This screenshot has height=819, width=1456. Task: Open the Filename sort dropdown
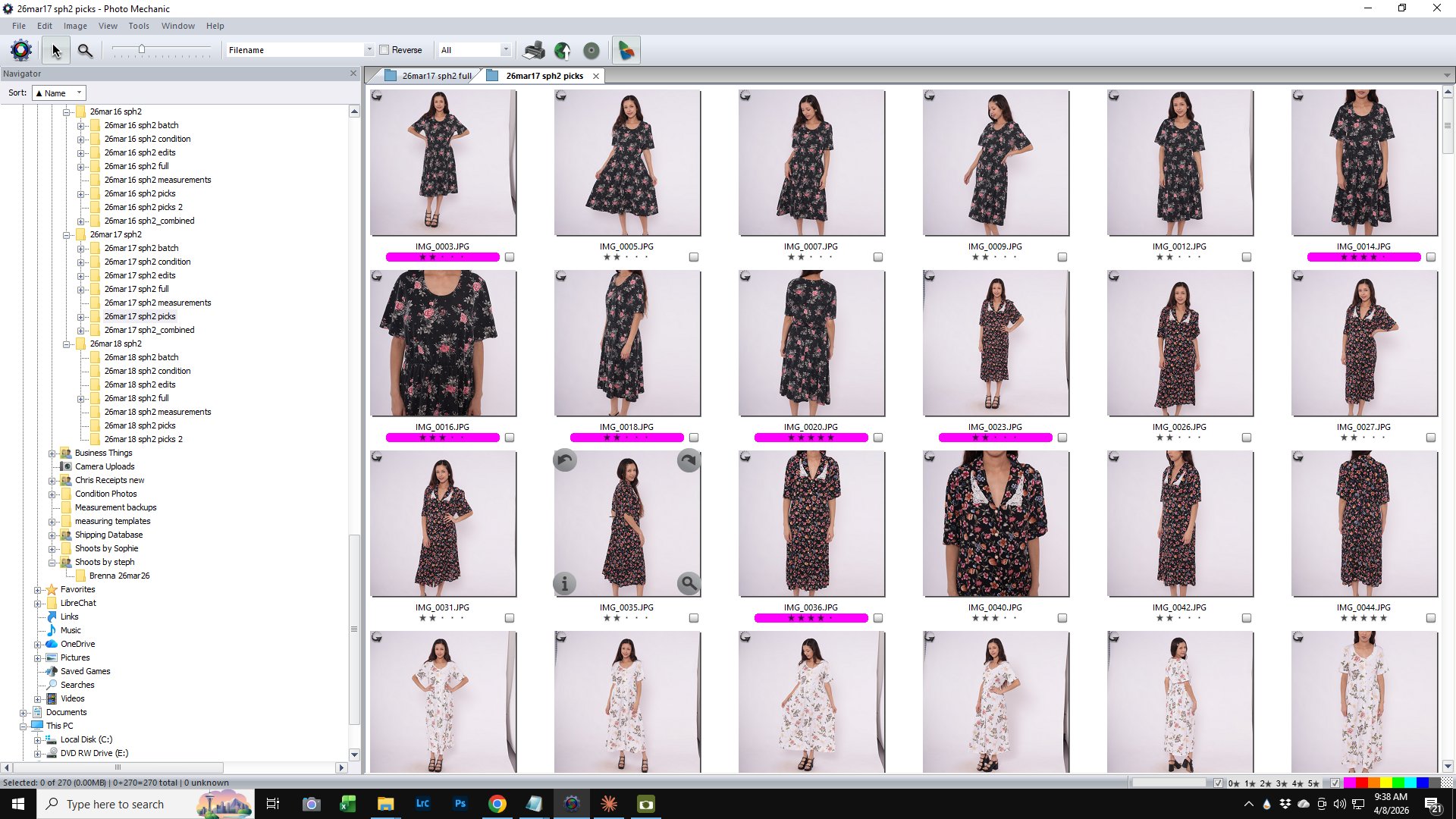pos(369,50)
